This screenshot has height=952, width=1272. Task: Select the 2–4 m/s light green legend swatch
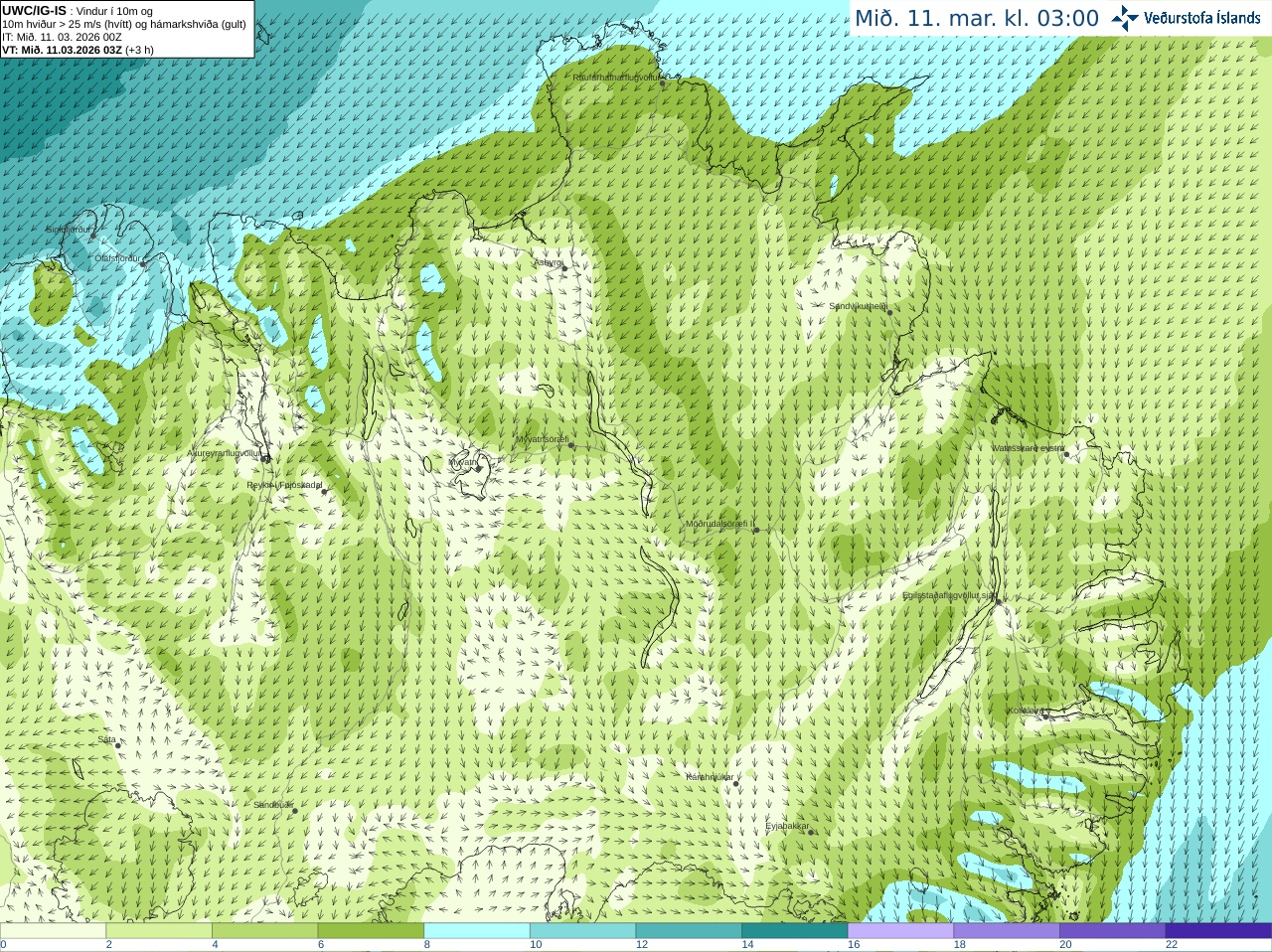[159, 931]
